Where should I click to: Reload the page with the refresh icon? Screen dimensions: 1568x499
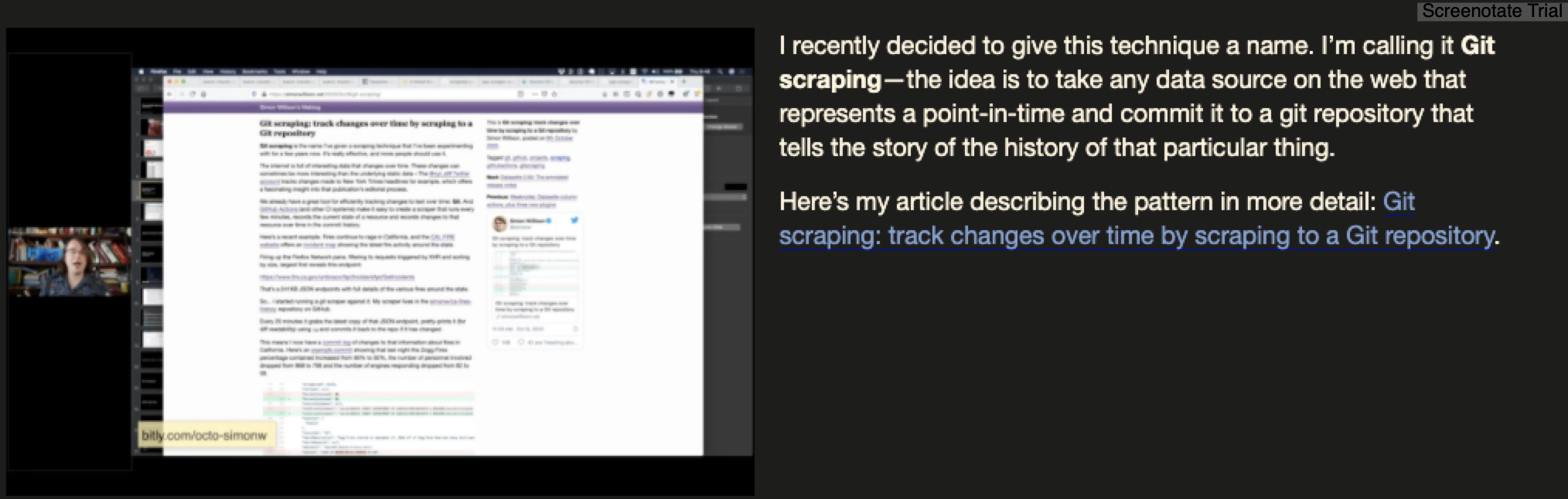(x=193, y=94)
